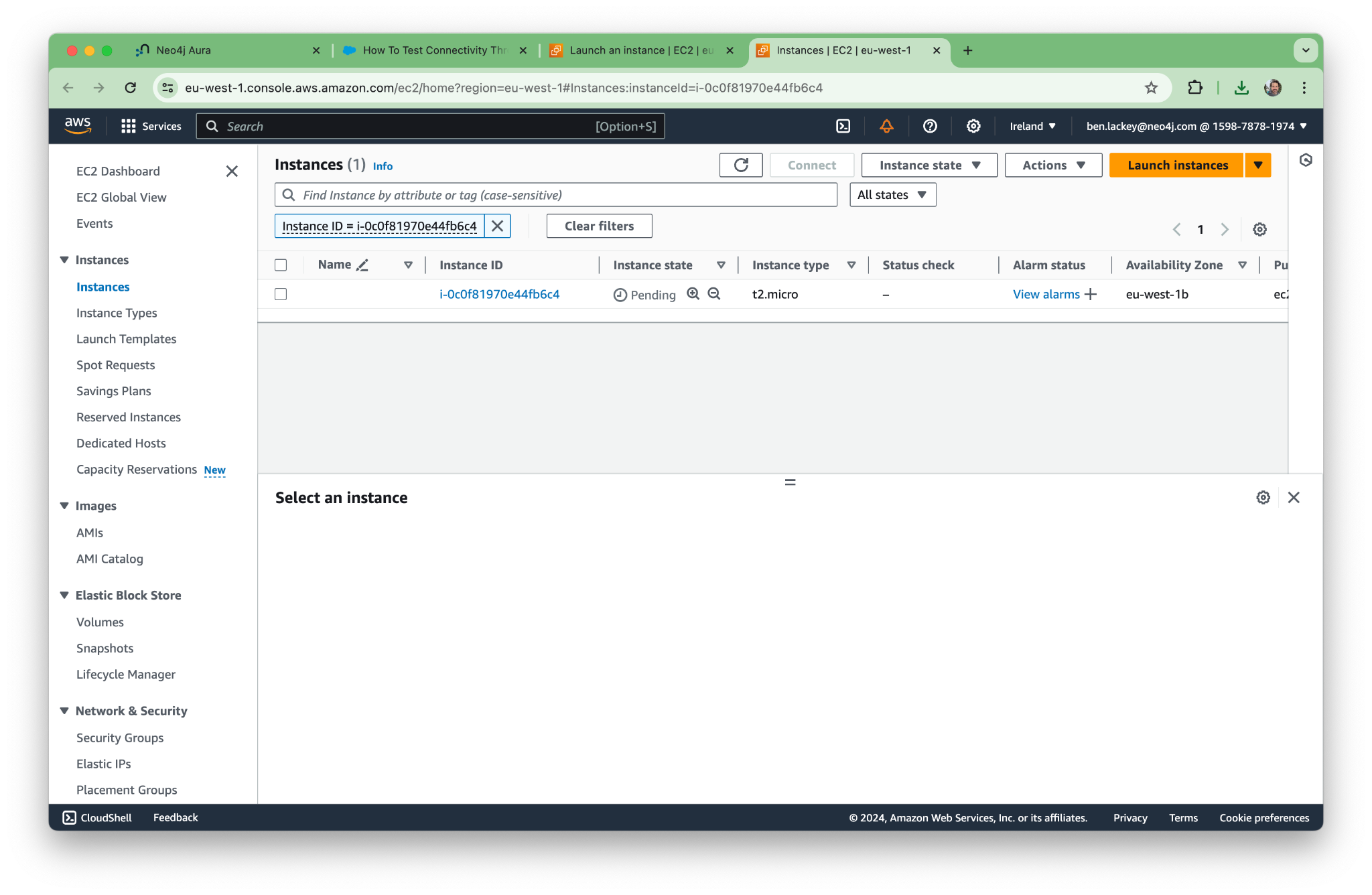Launch the CloudShell terminal icon in top bar

(x=843, y=126)
